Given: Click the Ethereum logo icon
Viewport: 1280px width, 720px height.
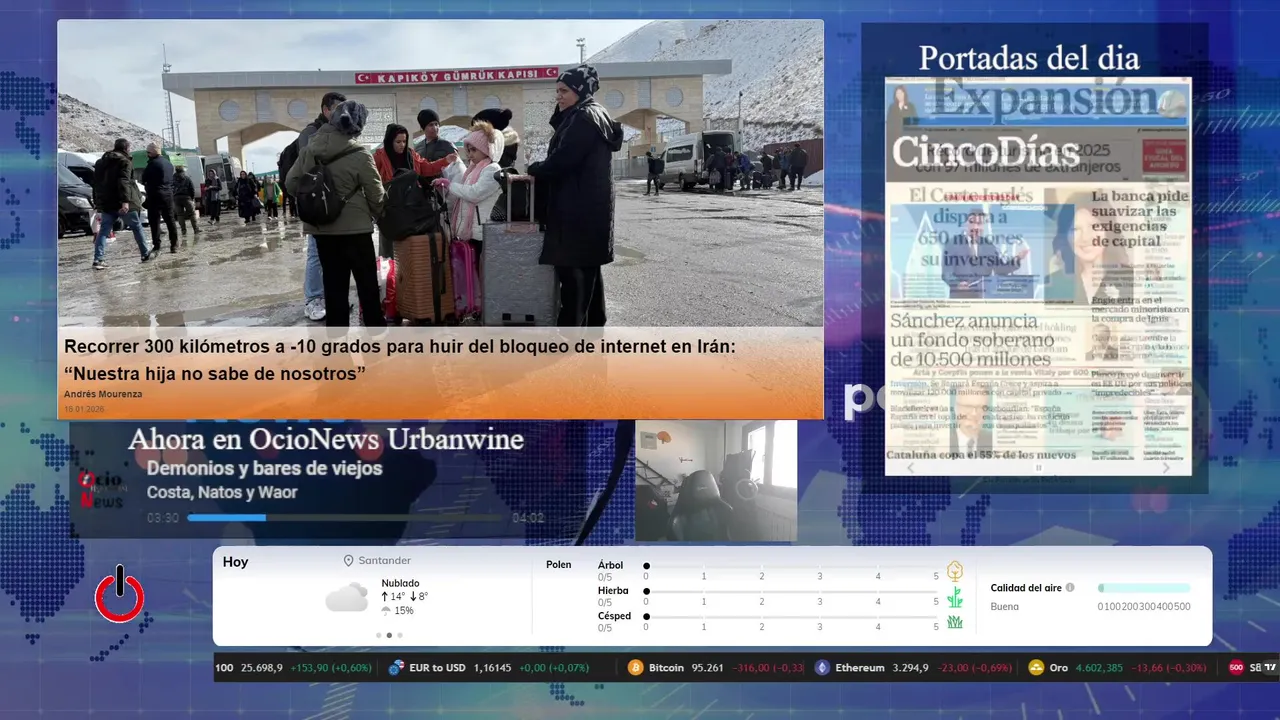Looking at the screenshot, I should [822, 668].
